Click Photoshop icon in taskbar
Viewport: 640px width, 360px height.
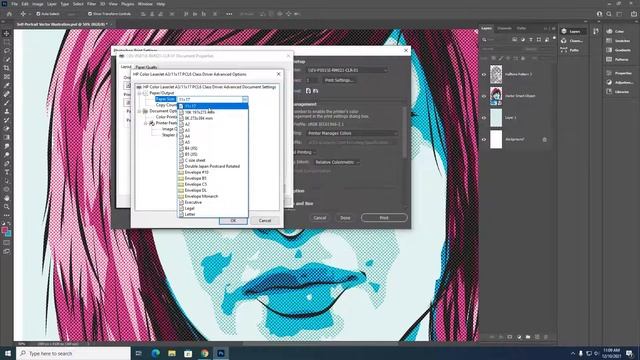pyautogui.click(x=221, y=353)
